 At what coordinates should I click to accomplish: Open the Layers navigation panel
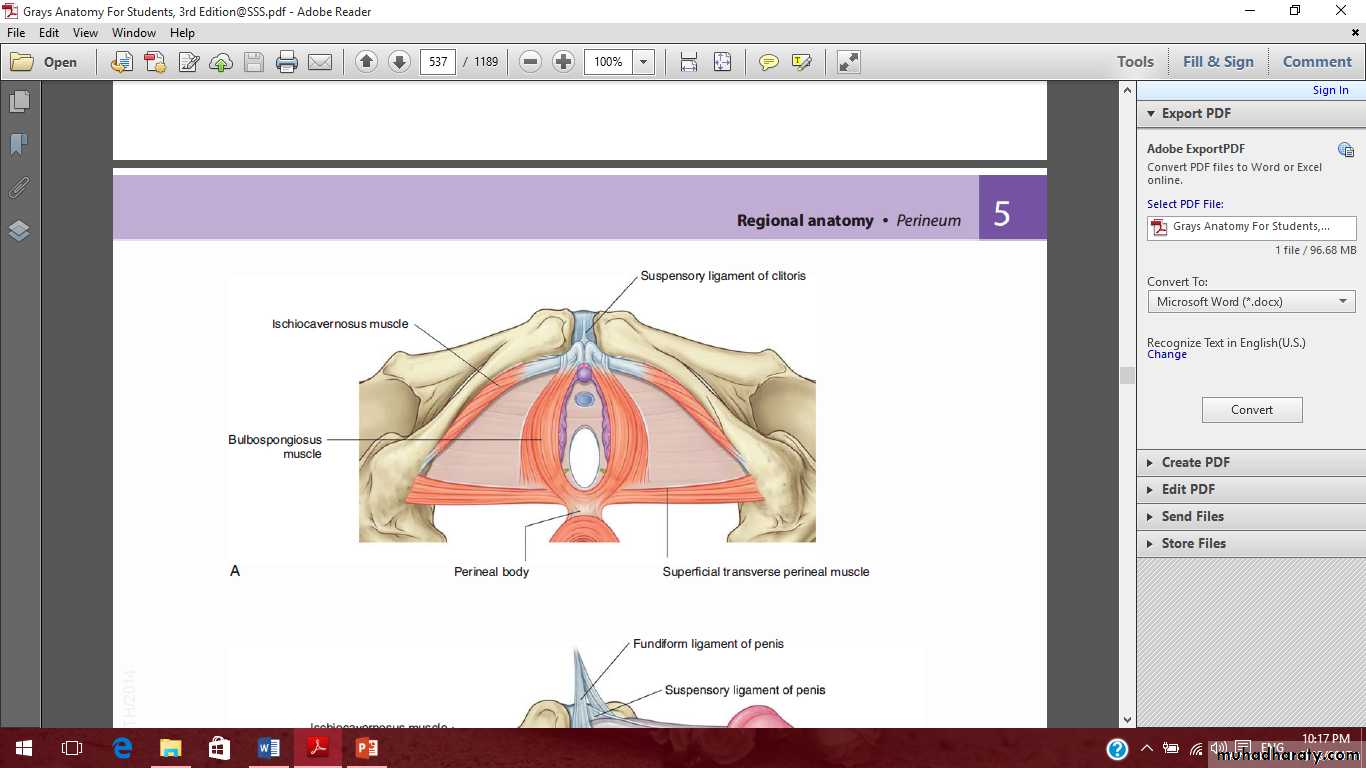click(19, 231)
